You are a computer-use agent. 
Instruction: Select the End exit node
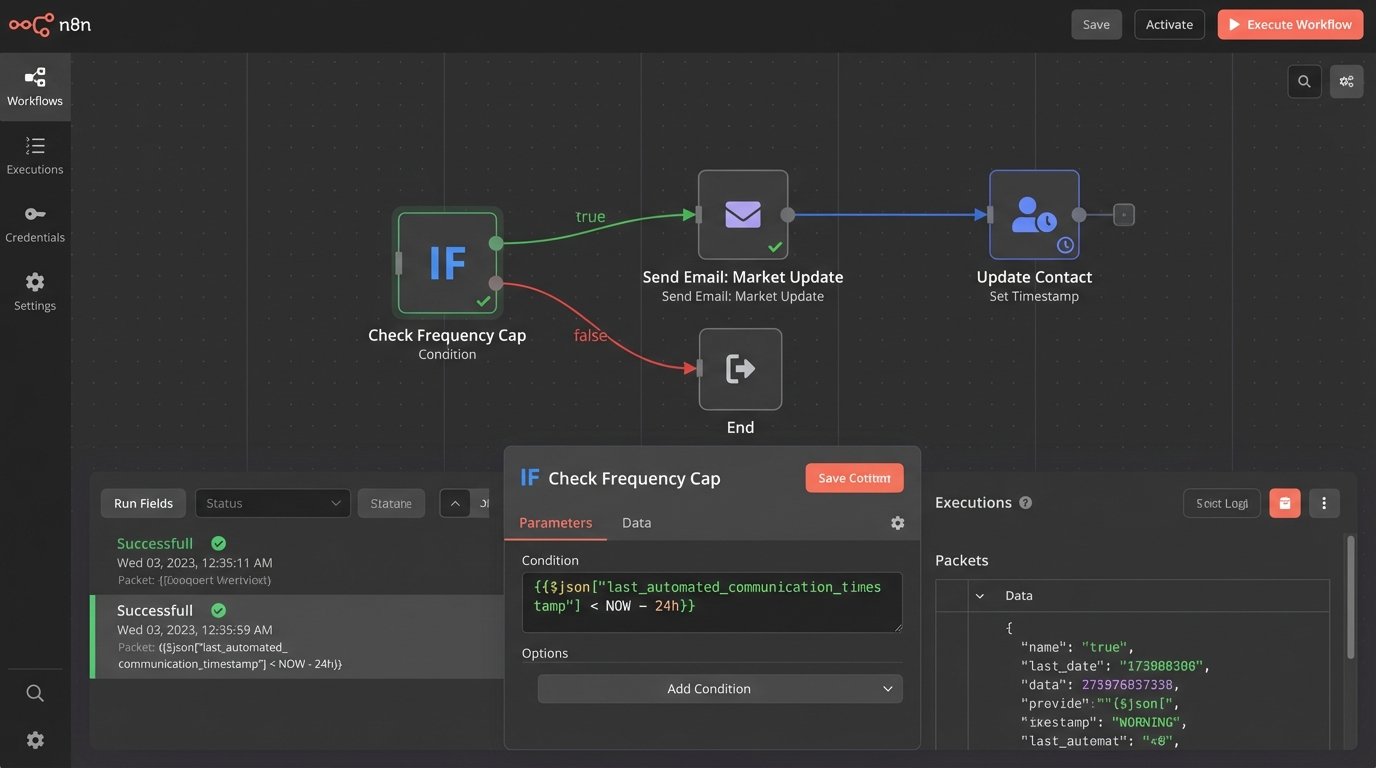pos(740,369)
